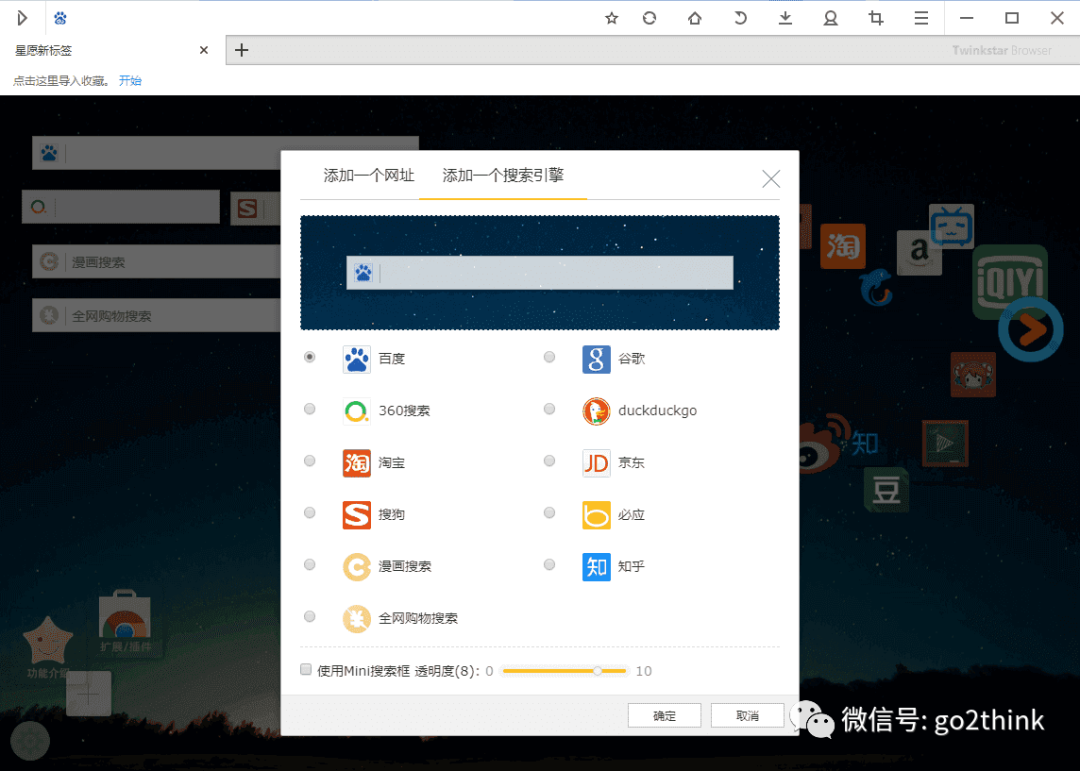Click the 取消 cancel button
The image size is (1080, 771).
pos(747,716)
